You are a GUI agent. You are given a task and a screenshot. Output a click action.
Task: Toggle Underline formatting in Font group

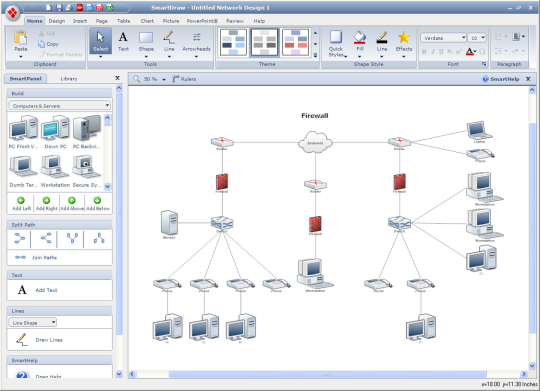[x=441, y=52]
